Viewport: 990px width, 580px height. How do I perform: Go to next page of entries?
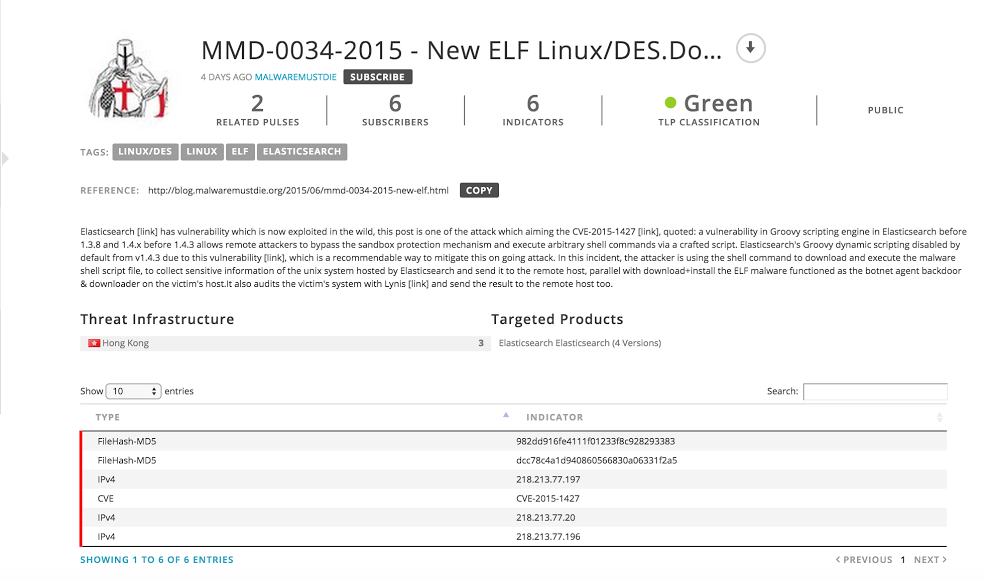coord(930,560)
